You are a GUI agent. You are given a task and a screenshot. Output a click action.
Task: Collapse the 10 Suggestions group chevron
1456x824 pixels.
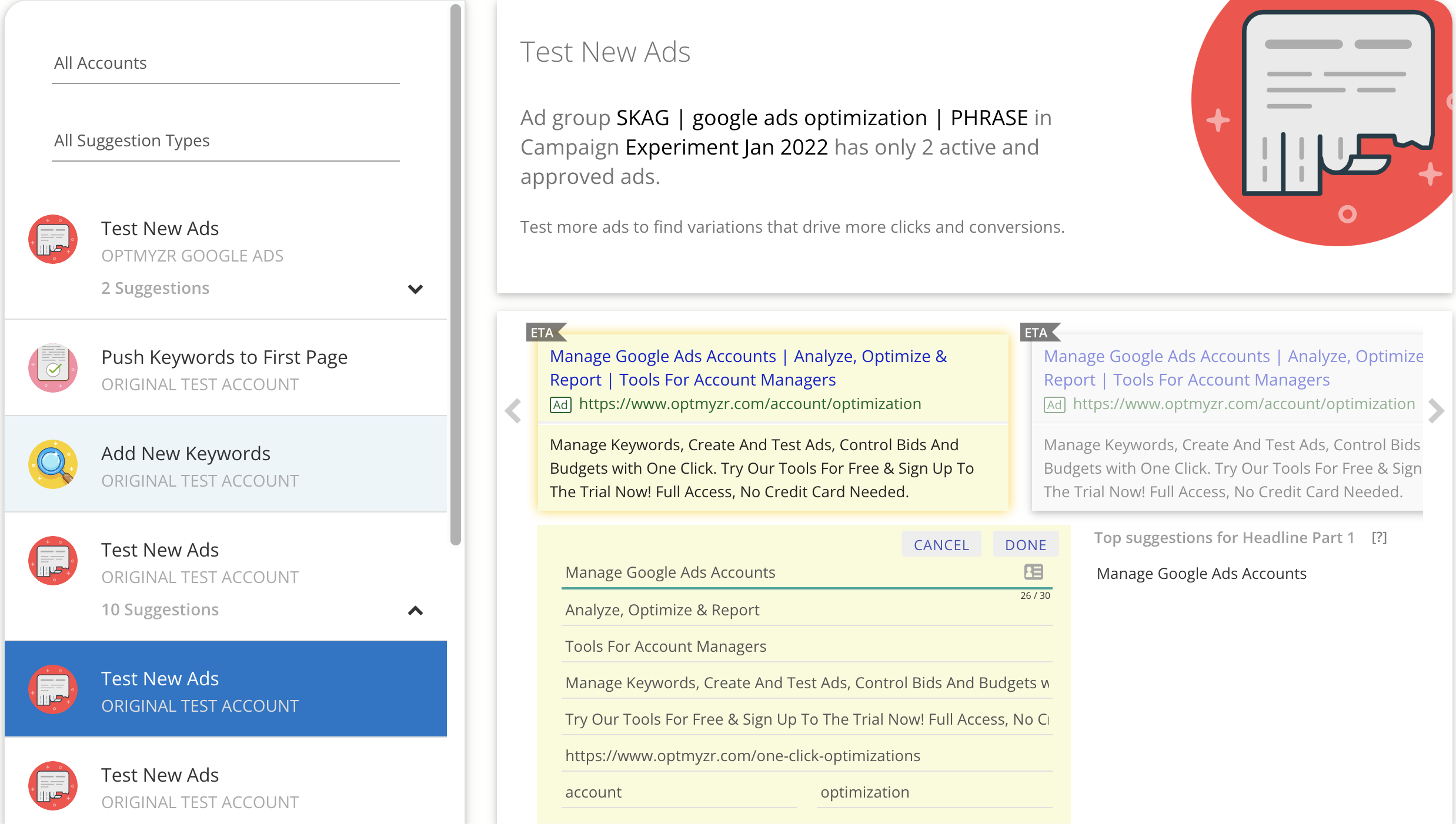tap(415, 610)
